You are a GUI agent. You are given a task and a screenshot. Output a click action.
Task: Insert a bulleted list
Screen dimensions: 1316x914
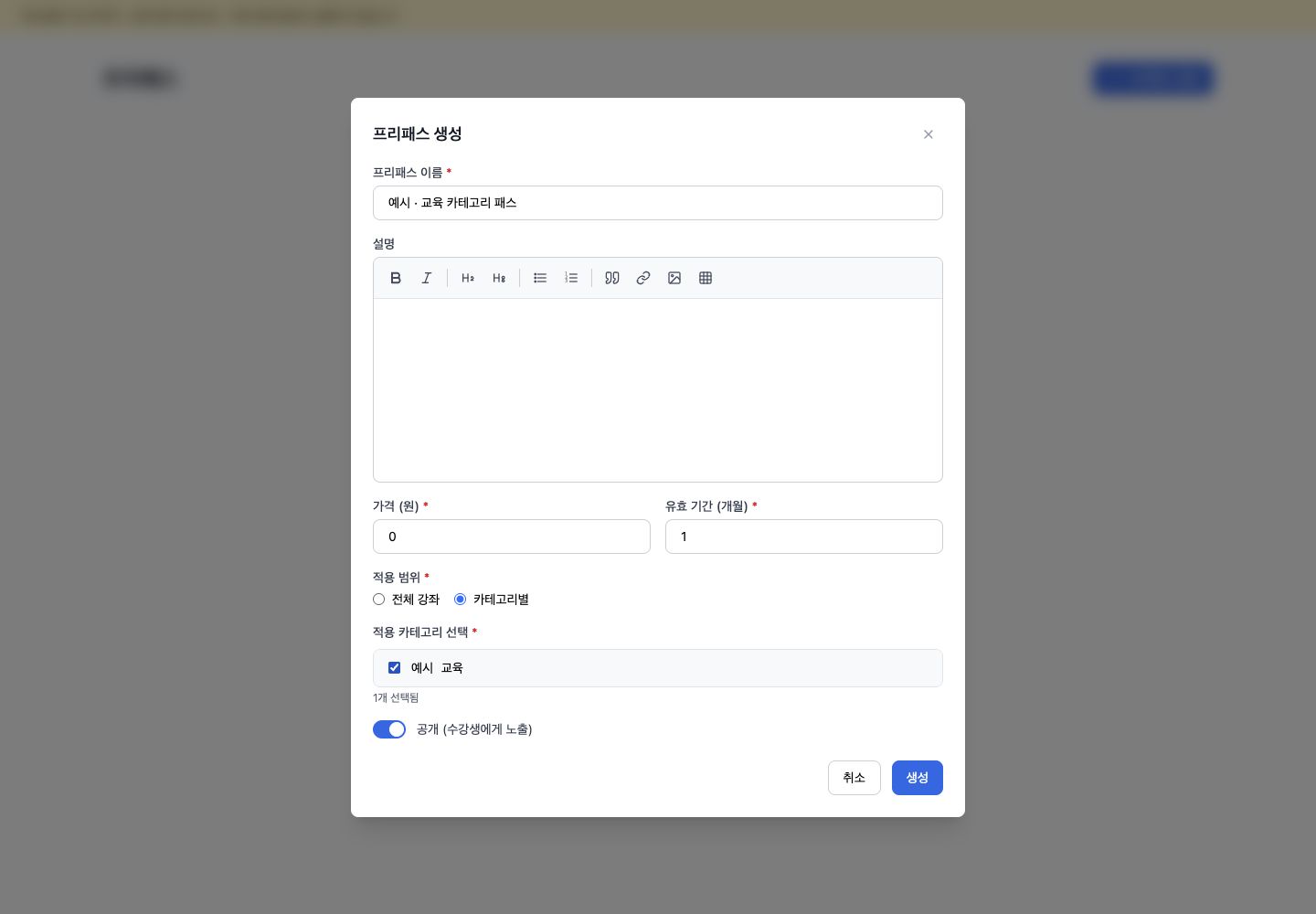click(540, 278)
